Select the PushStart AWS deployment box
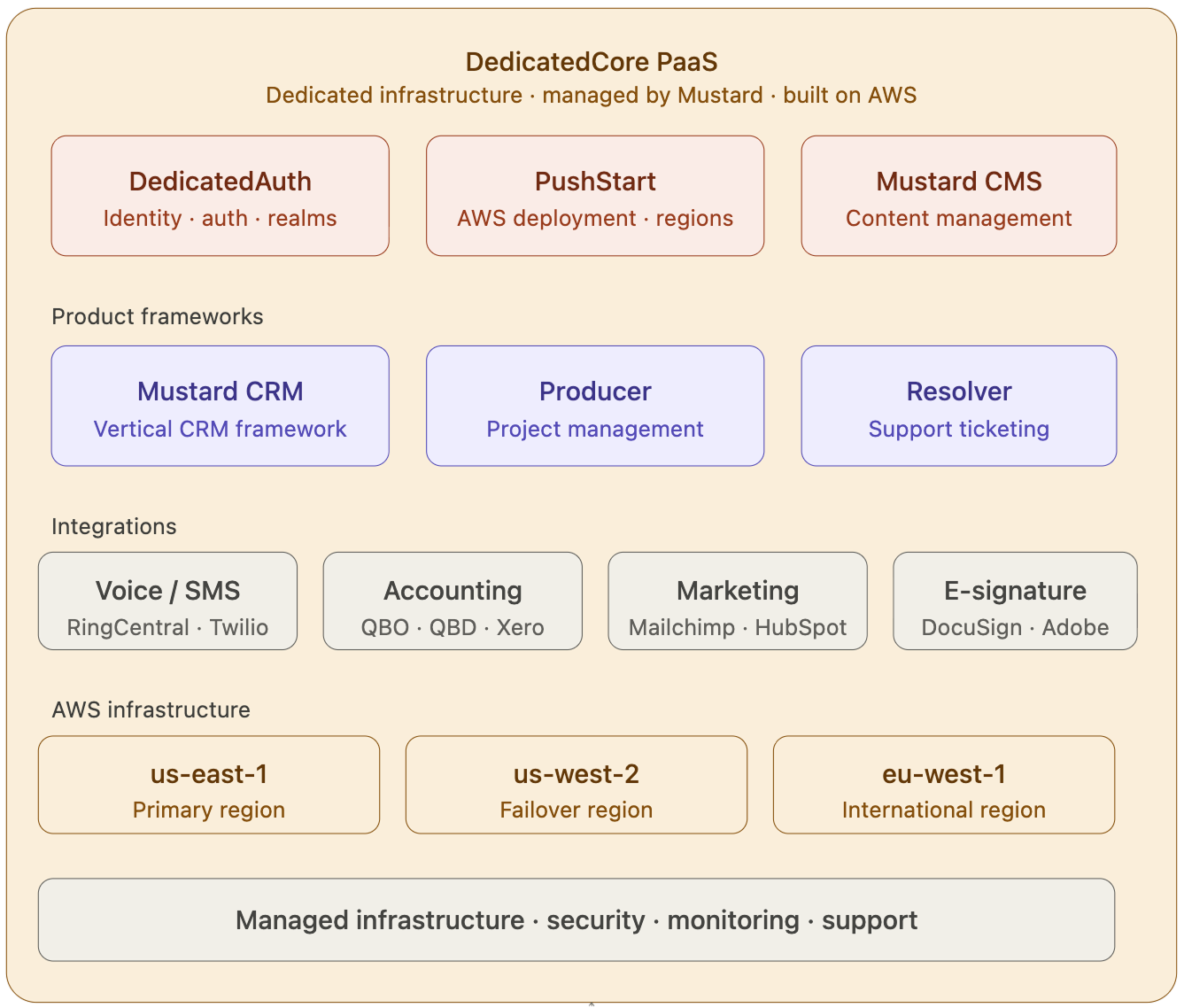 point(594,197)
